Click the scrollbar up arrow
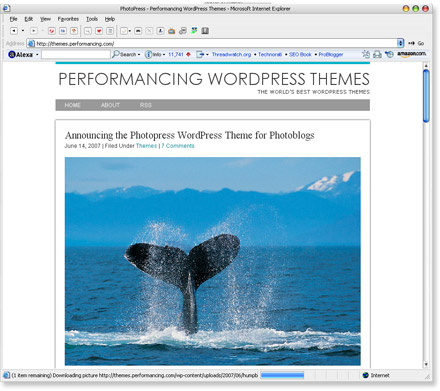The image size is (440, 391). (x=426, y=66)
